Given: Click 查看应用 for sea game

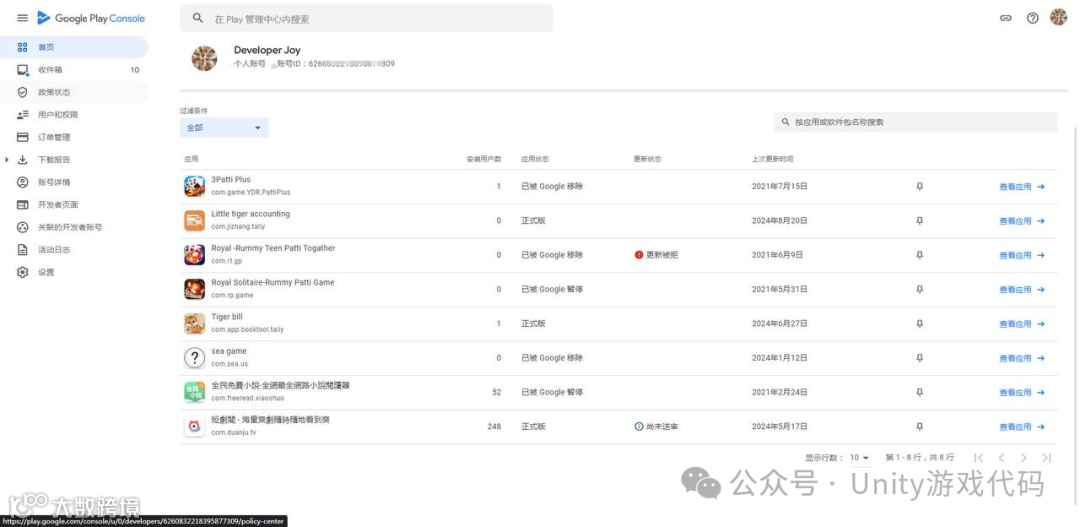Looking at the screenshot, I should [x=1022, y=358].
